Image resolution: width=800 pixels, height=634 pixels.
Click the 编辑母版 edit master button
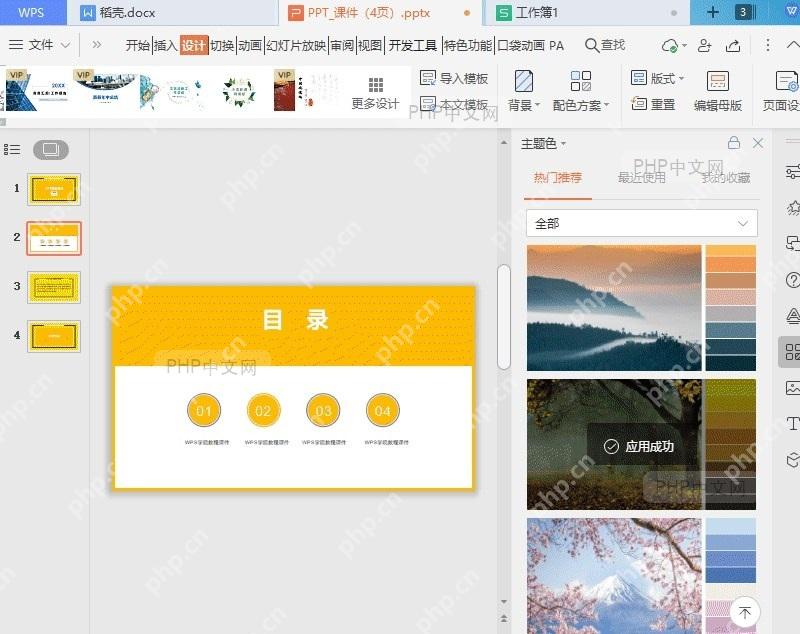coord(718,91)
